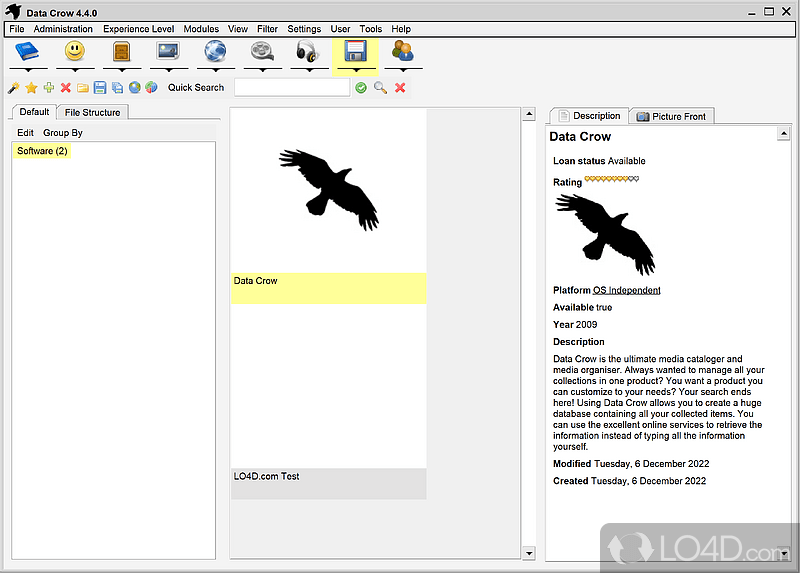The image size is (800, 573).
Task: Follow the OS Independent platform link
Action: (627, 290)
